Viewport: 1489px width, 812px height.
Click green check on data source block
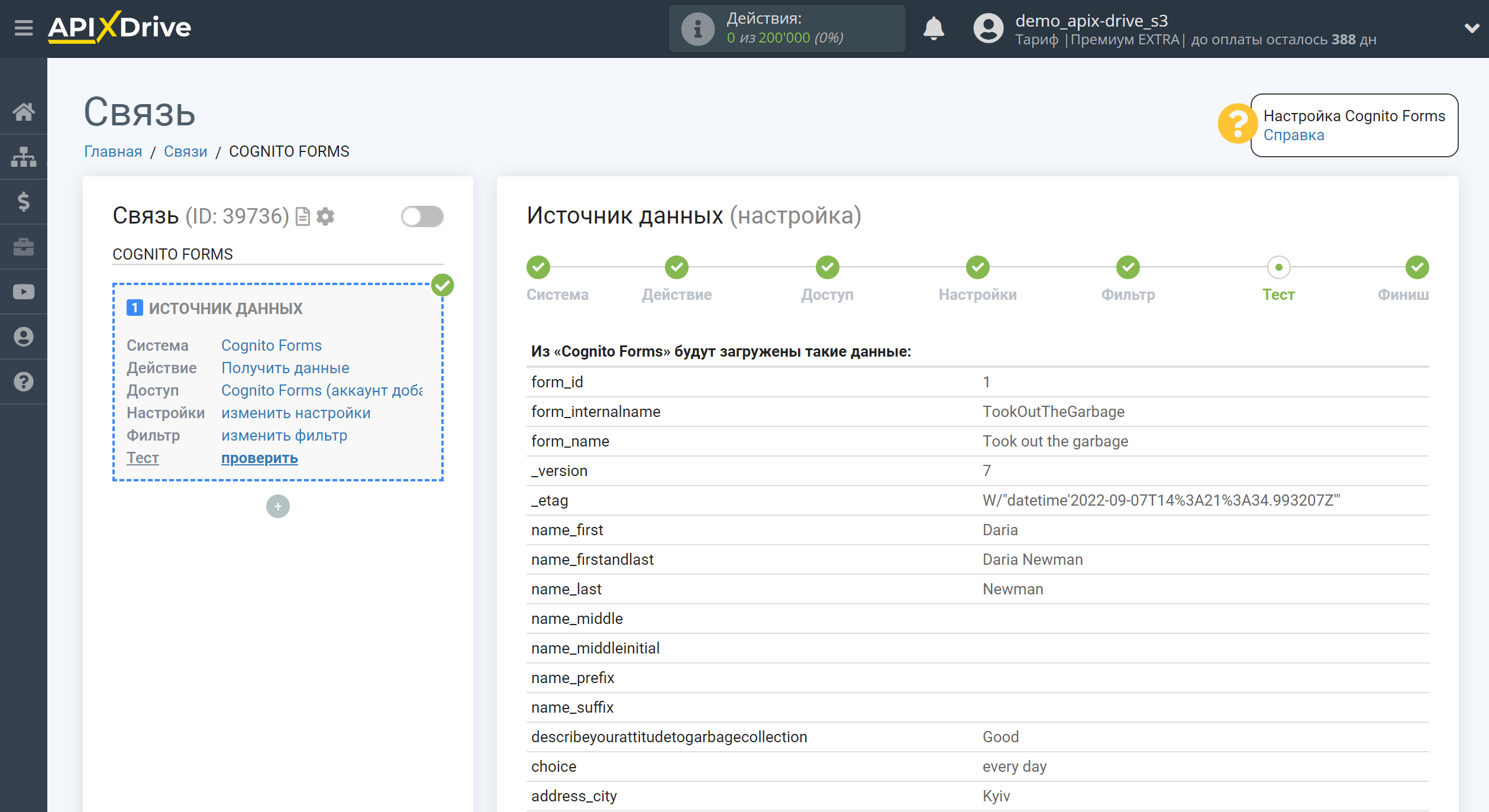442,285
